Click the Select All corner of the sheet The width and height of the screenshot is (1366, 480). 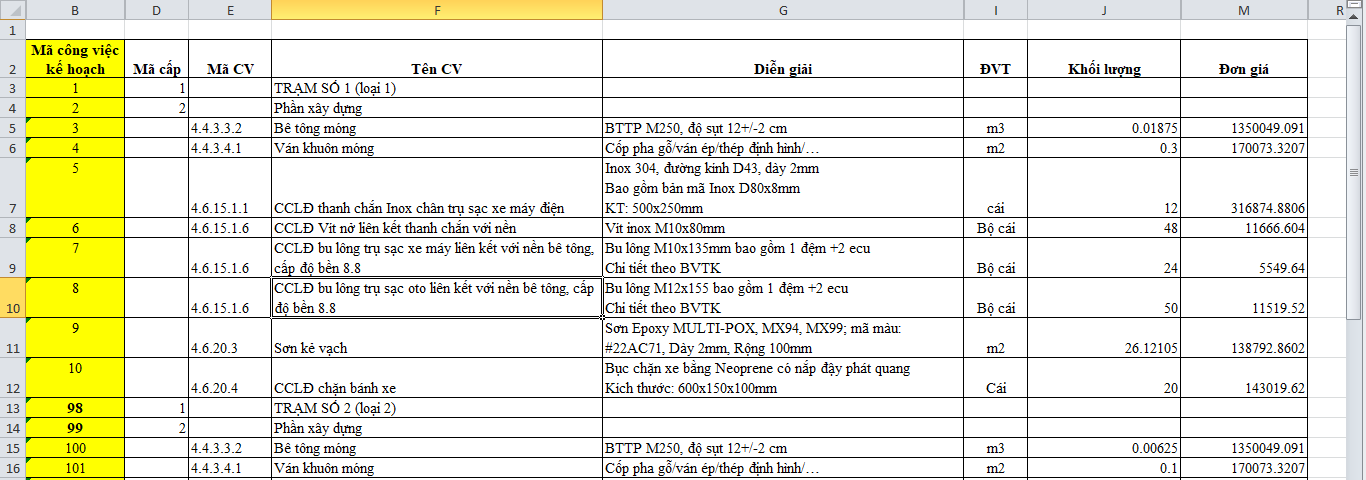tap(12, 10)
